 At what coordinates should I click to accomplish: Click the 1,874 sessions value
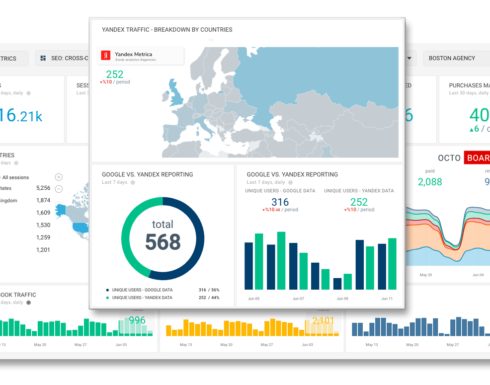[x=43, y=200]
